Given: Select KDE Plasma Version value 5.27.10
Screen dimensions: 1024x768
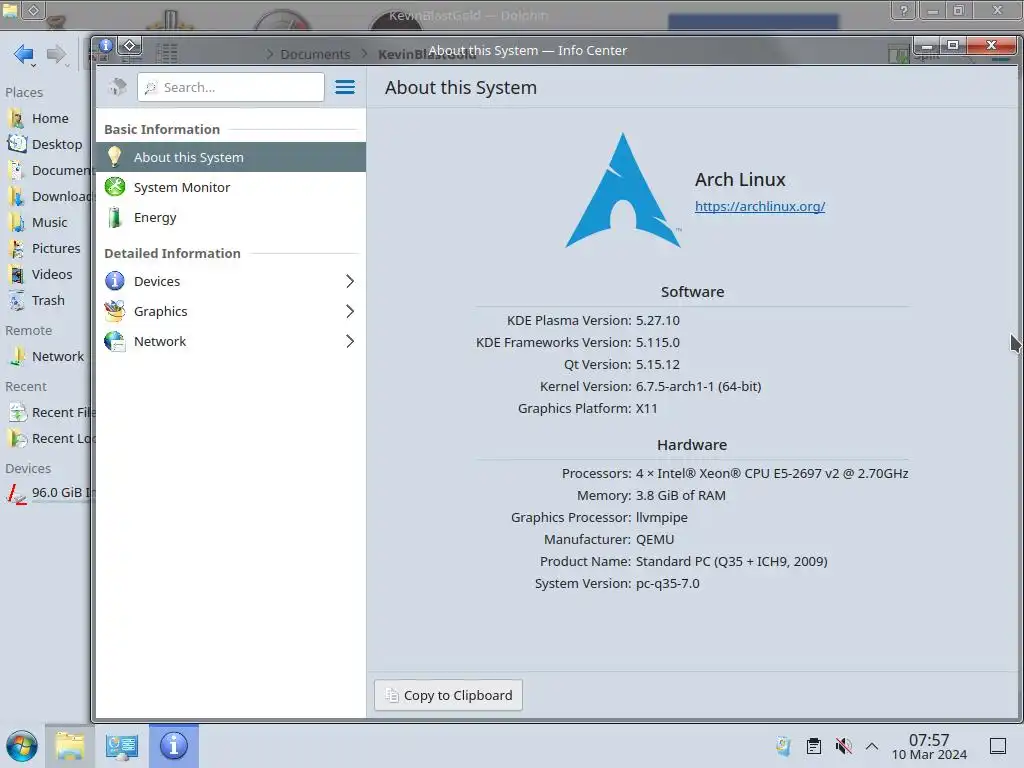Looking at the screenshot, I should pos(658,321).
